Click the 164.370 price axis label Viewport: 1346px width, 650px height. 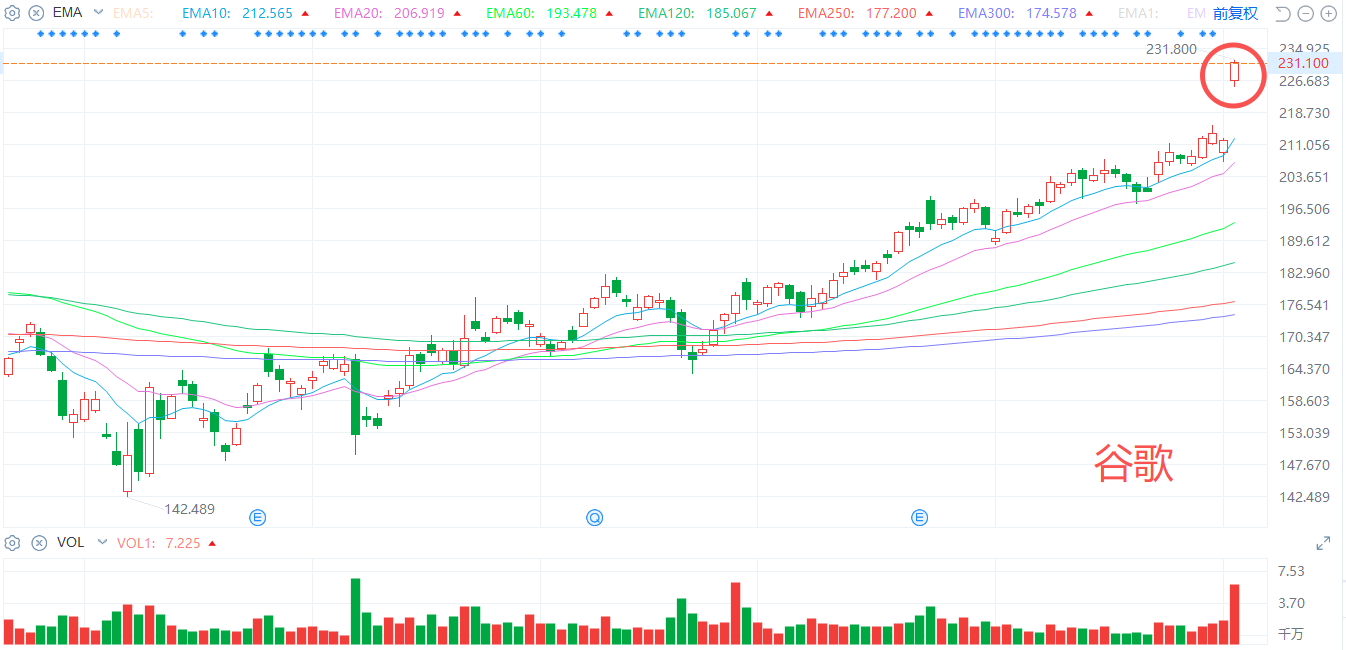click(x=1303, y=369)
